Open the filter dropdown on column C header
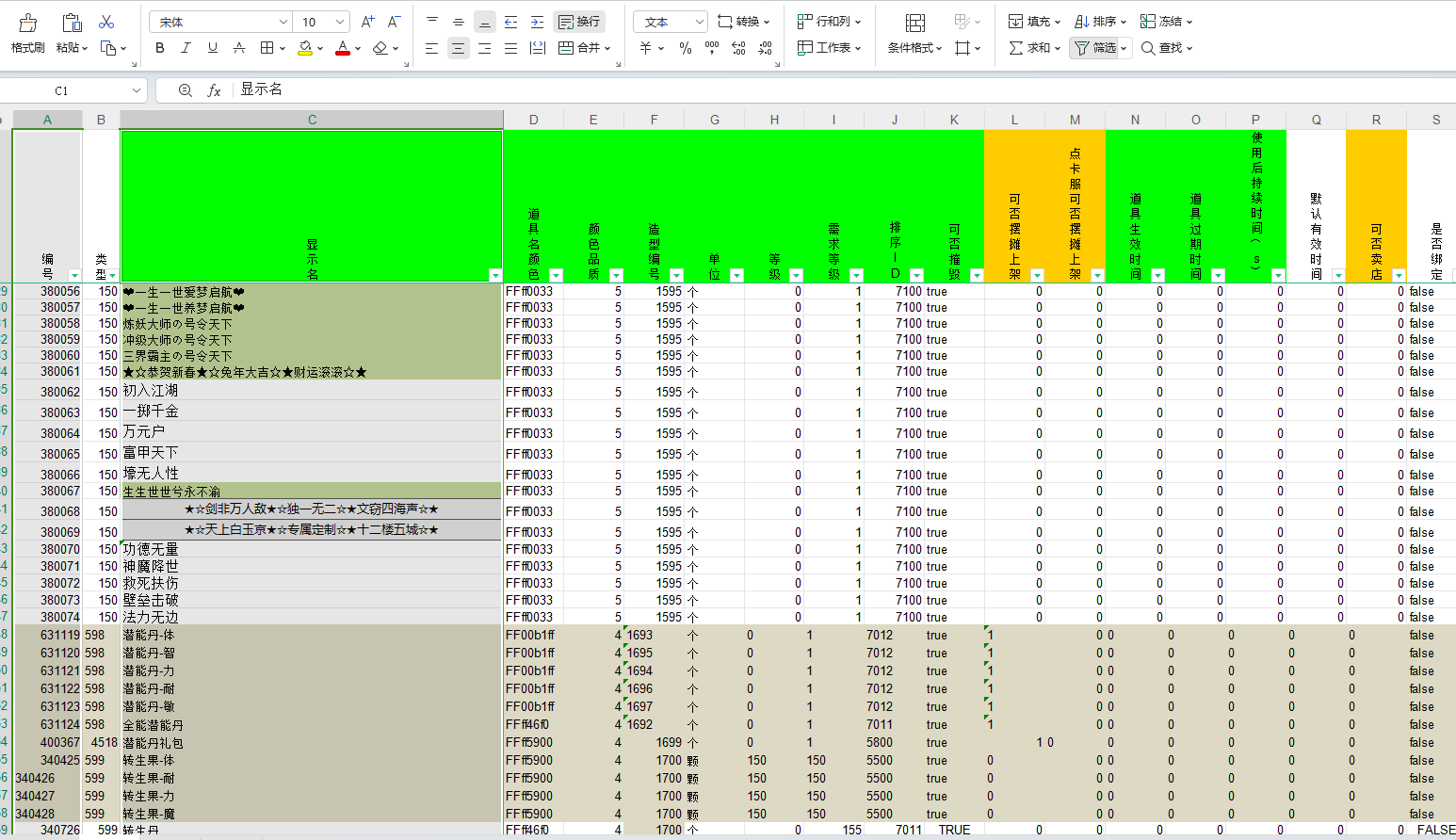This screenshot has height=840, width=1456. click(495, 275)
